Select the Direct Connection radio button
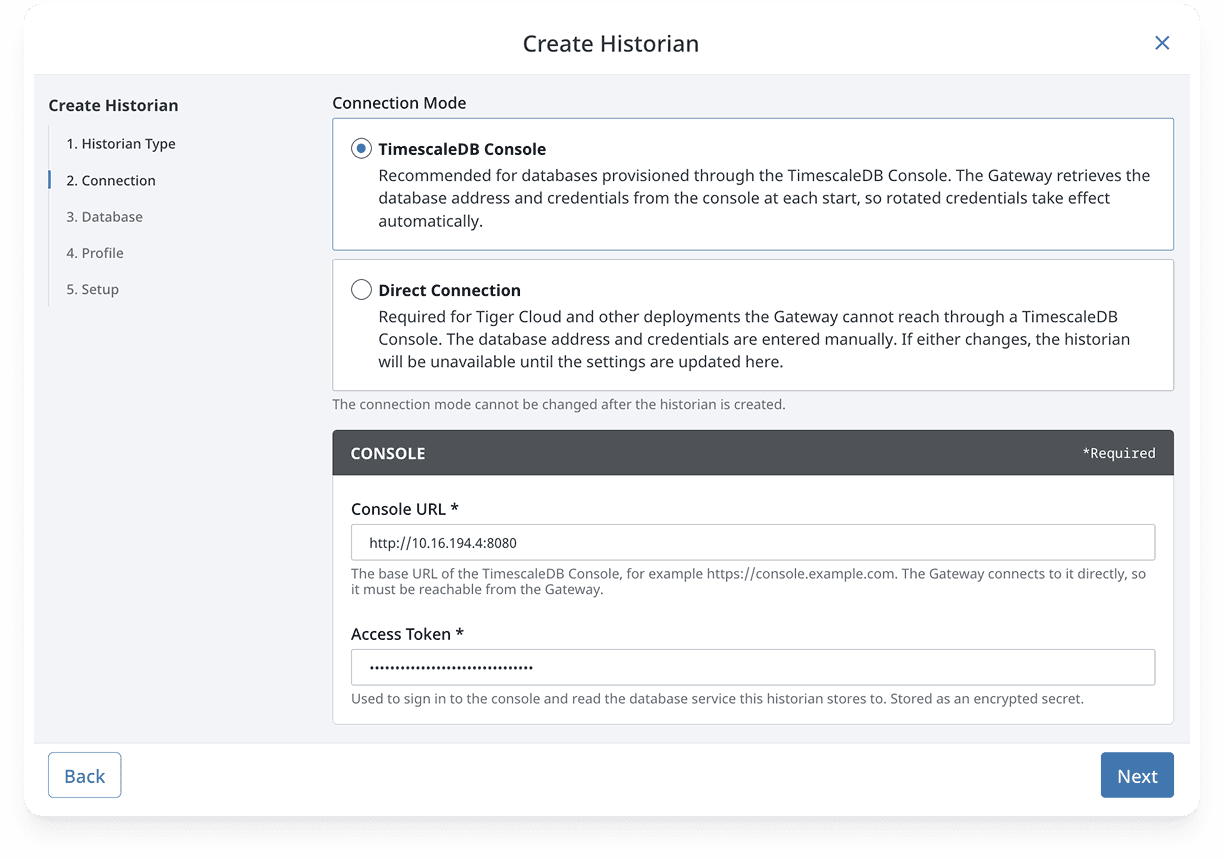 (361, 290)
